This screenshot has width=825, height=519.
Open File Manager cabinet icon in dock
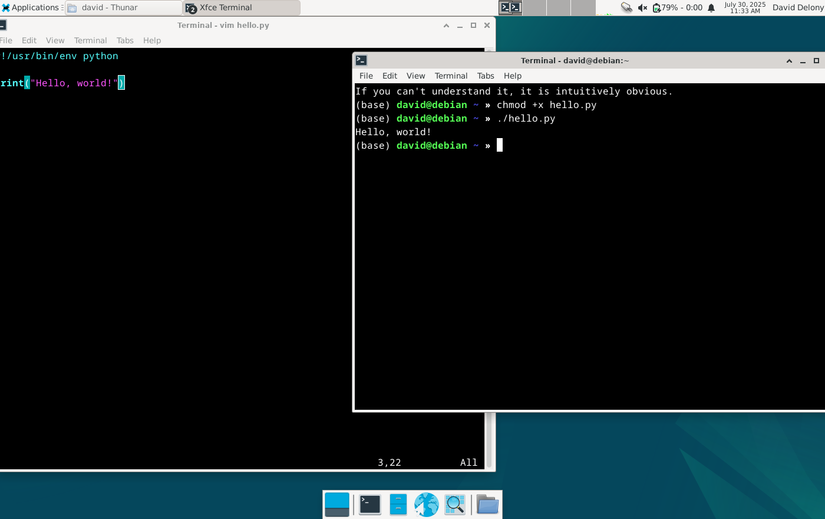point(398,504)
